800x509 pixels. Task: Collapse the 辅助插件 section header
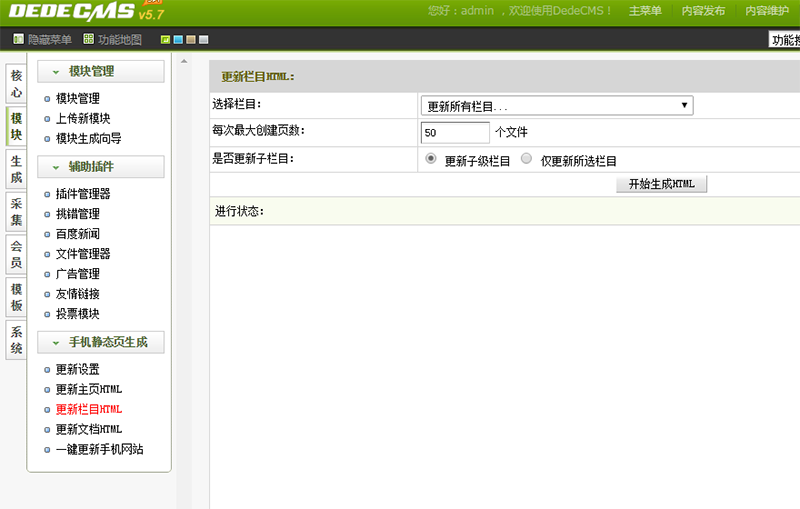(x=101, y=167)
